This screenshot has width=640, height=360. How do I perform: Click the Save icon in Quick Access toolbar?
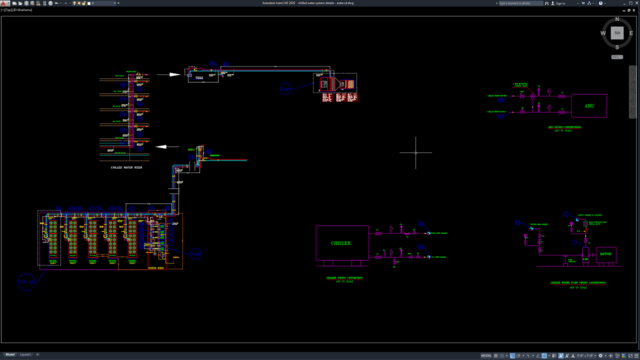(x=27, y=3)
